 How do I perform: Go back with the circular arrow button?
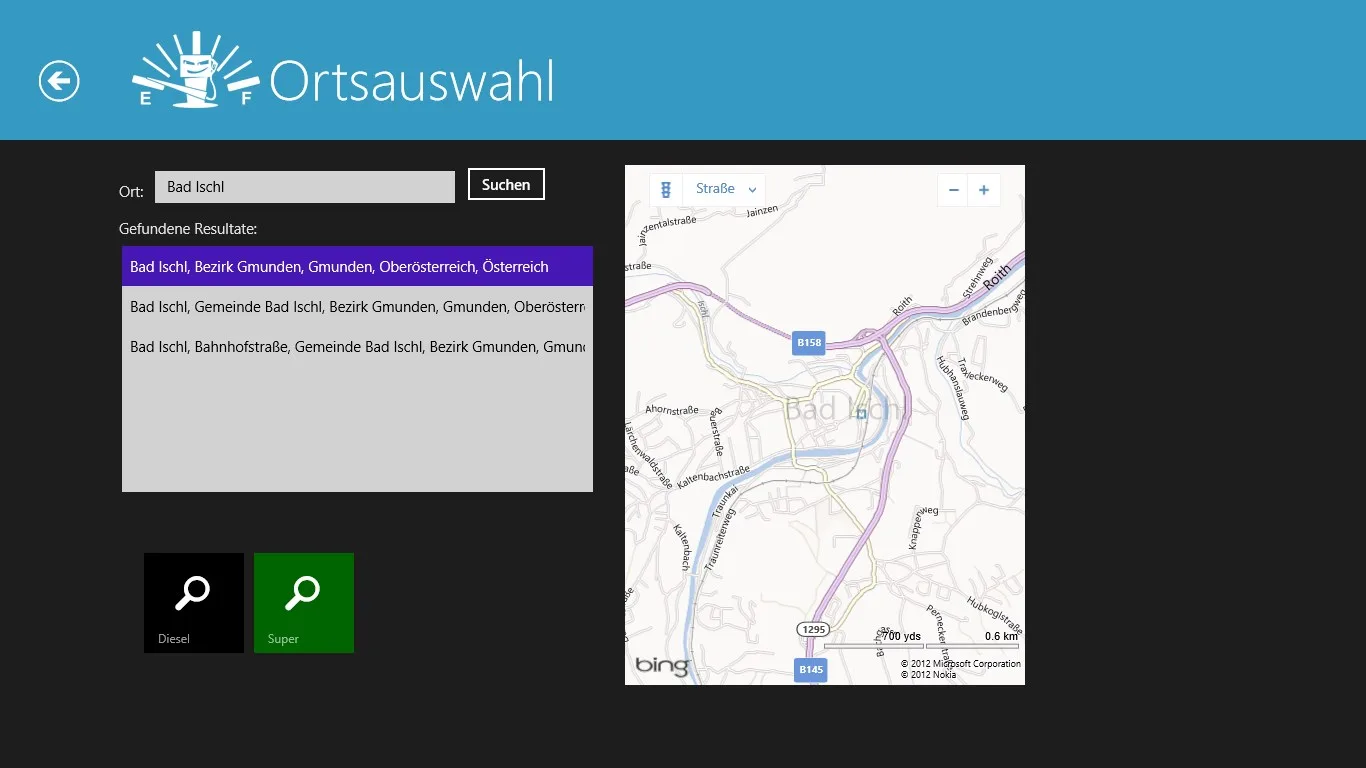click(59, 81)
